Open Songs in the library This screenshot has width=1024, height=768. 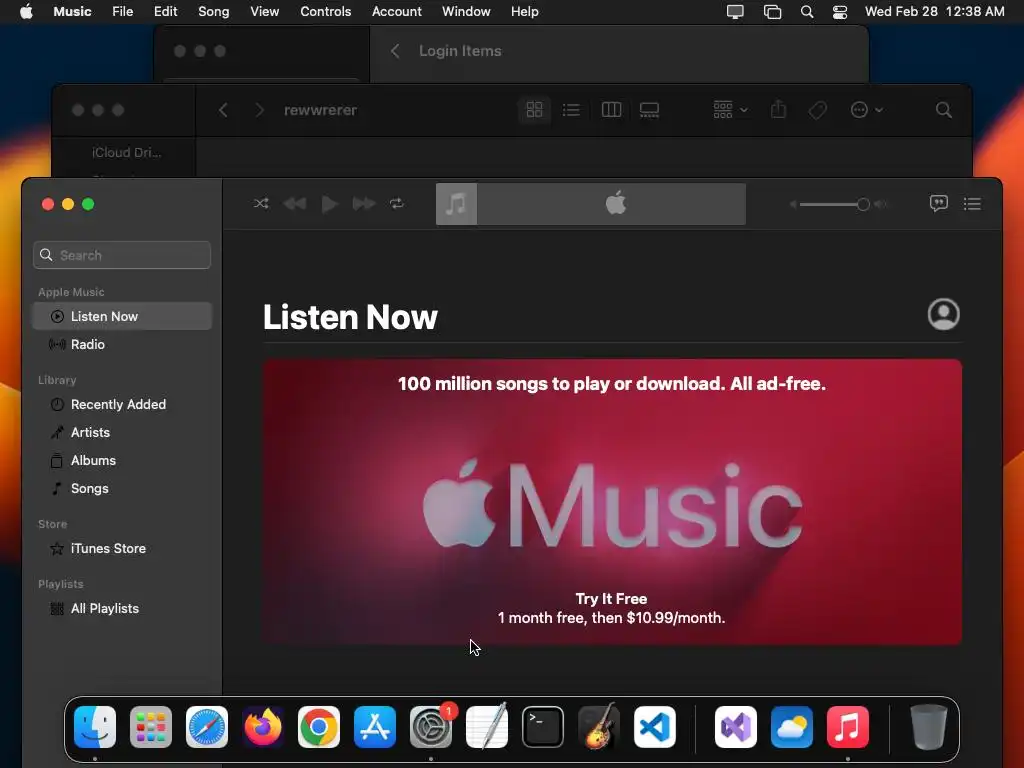(122, 488)
